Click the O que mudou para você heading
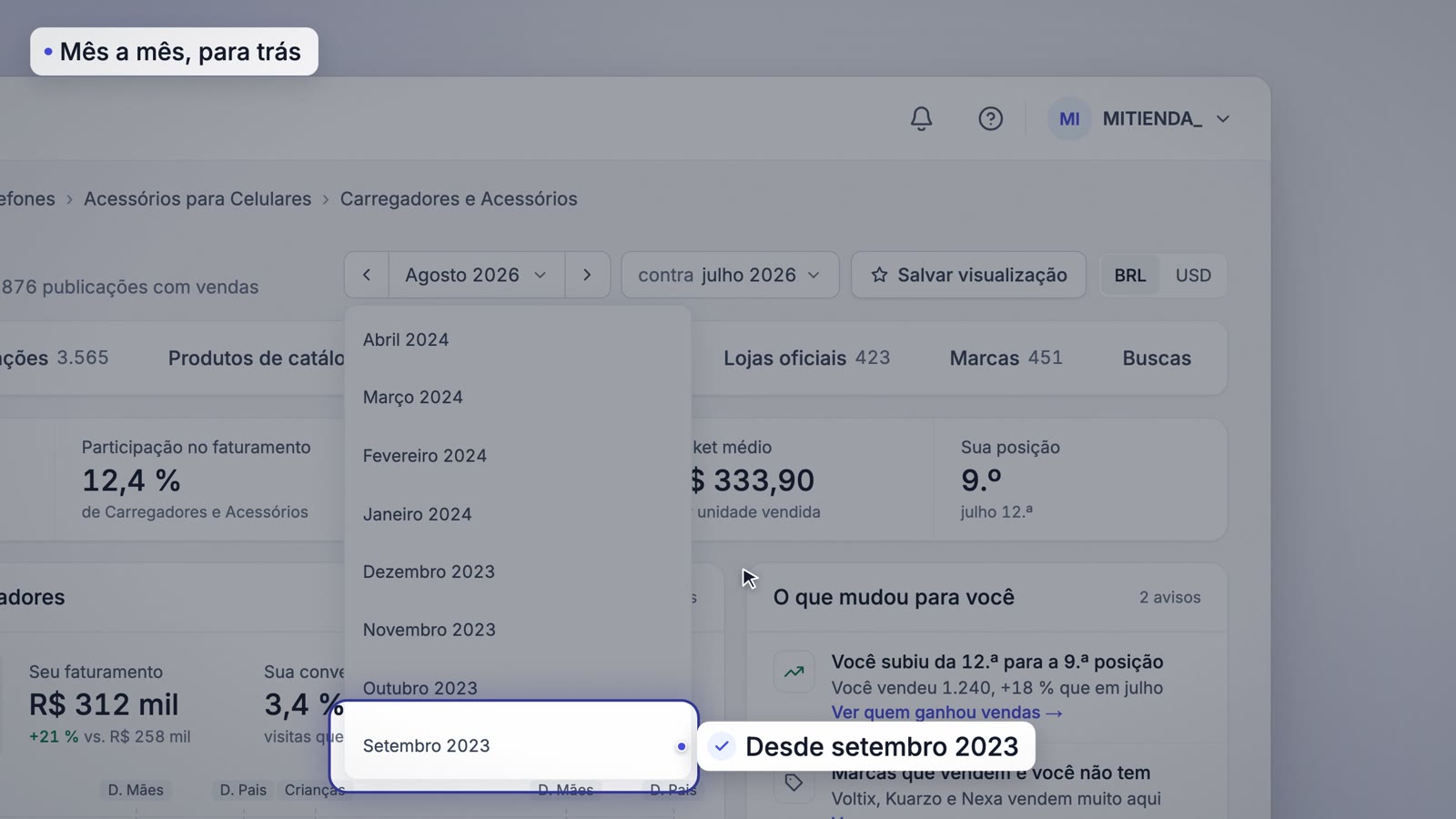Image resolution: width=1456 pixels, height=819 pixels. (894, 598)
